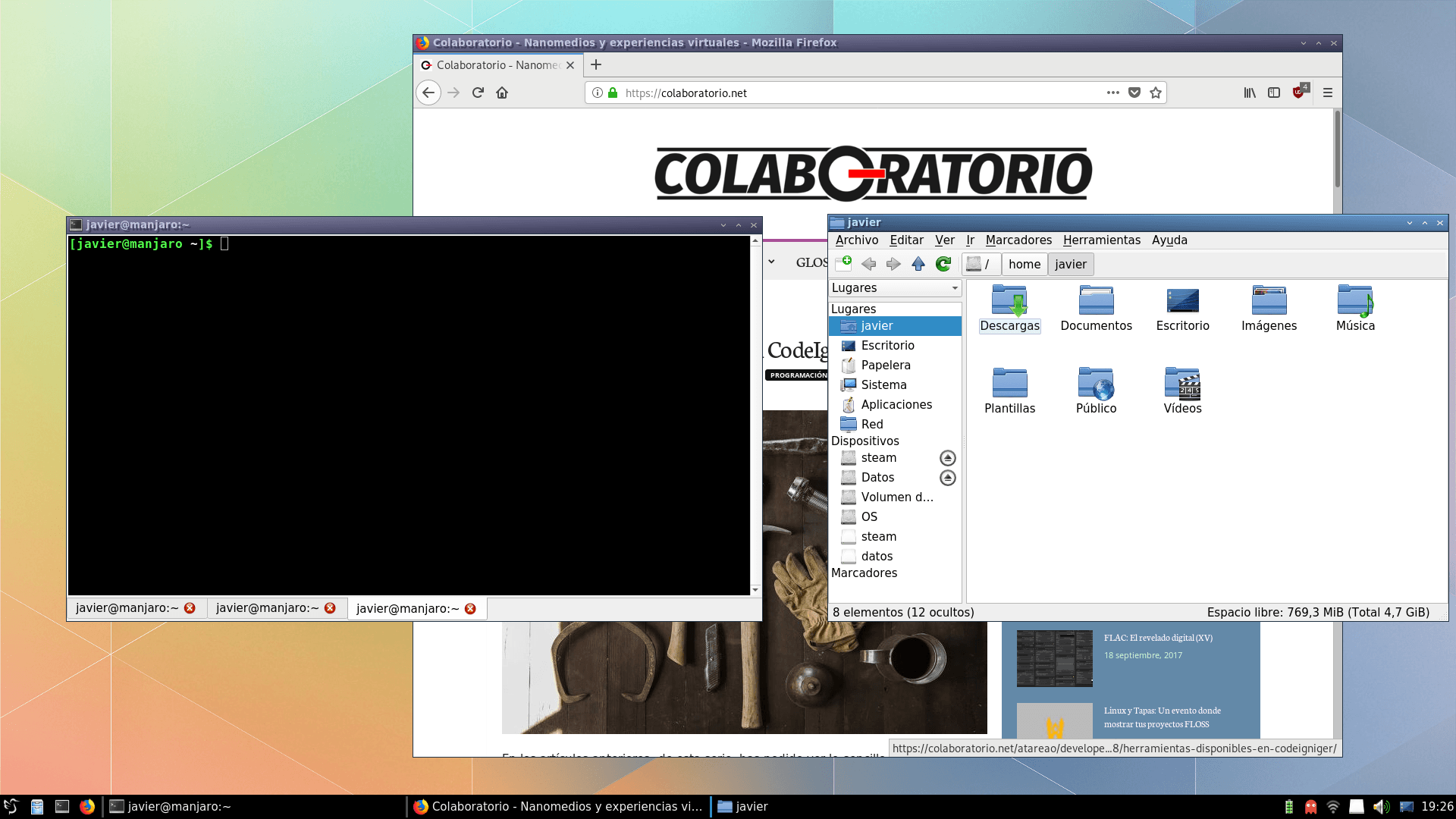Click the site info lock icon

point(613,93)
